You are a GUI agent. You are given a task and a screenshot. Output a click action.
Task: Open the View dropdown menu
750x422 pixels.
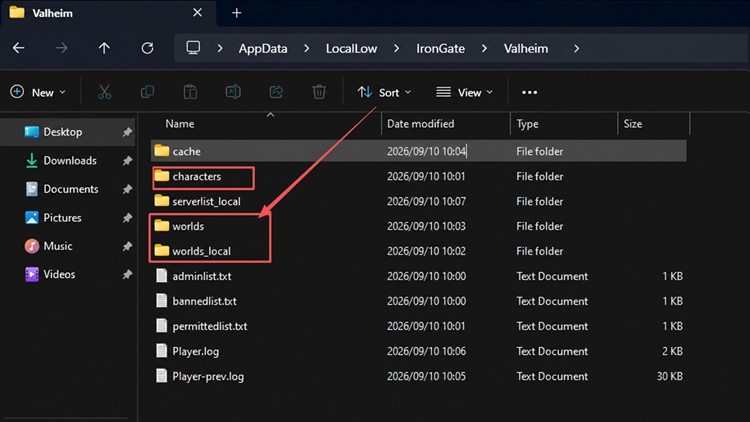point(464,92)
